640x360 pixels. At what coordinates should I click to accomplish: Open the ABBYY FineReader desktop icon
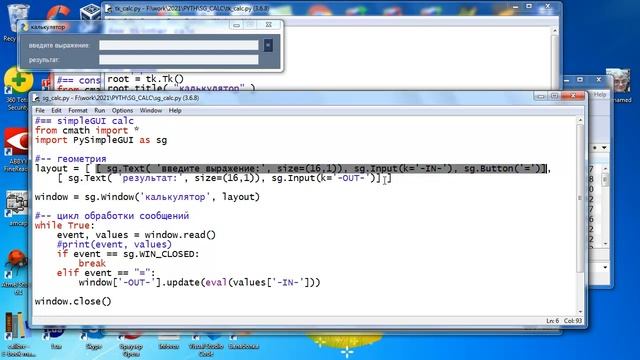point(16,149)
